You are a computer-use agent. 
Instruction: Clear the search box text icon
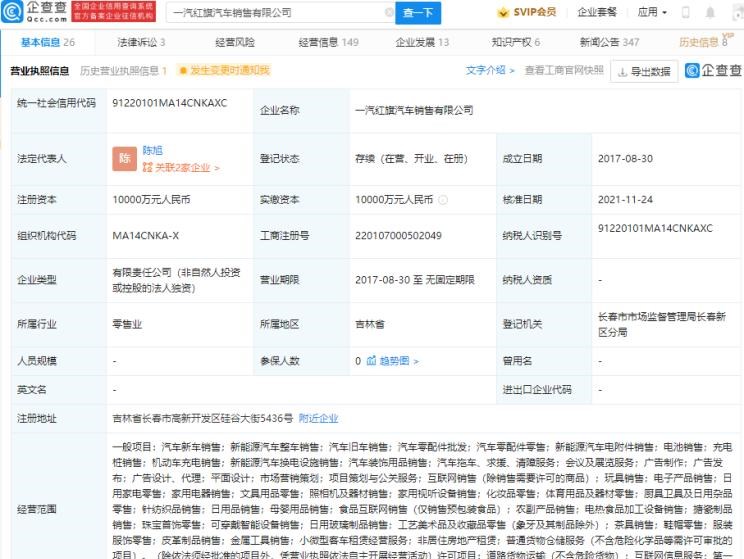389,12
